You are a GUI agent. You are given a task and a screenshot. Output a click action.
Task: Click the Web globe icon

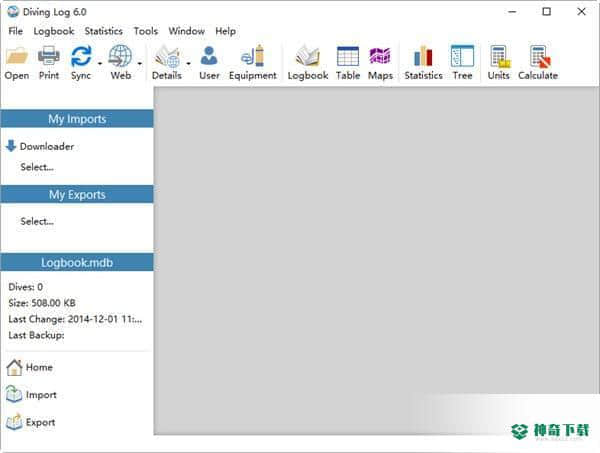(x=120, y=56)
